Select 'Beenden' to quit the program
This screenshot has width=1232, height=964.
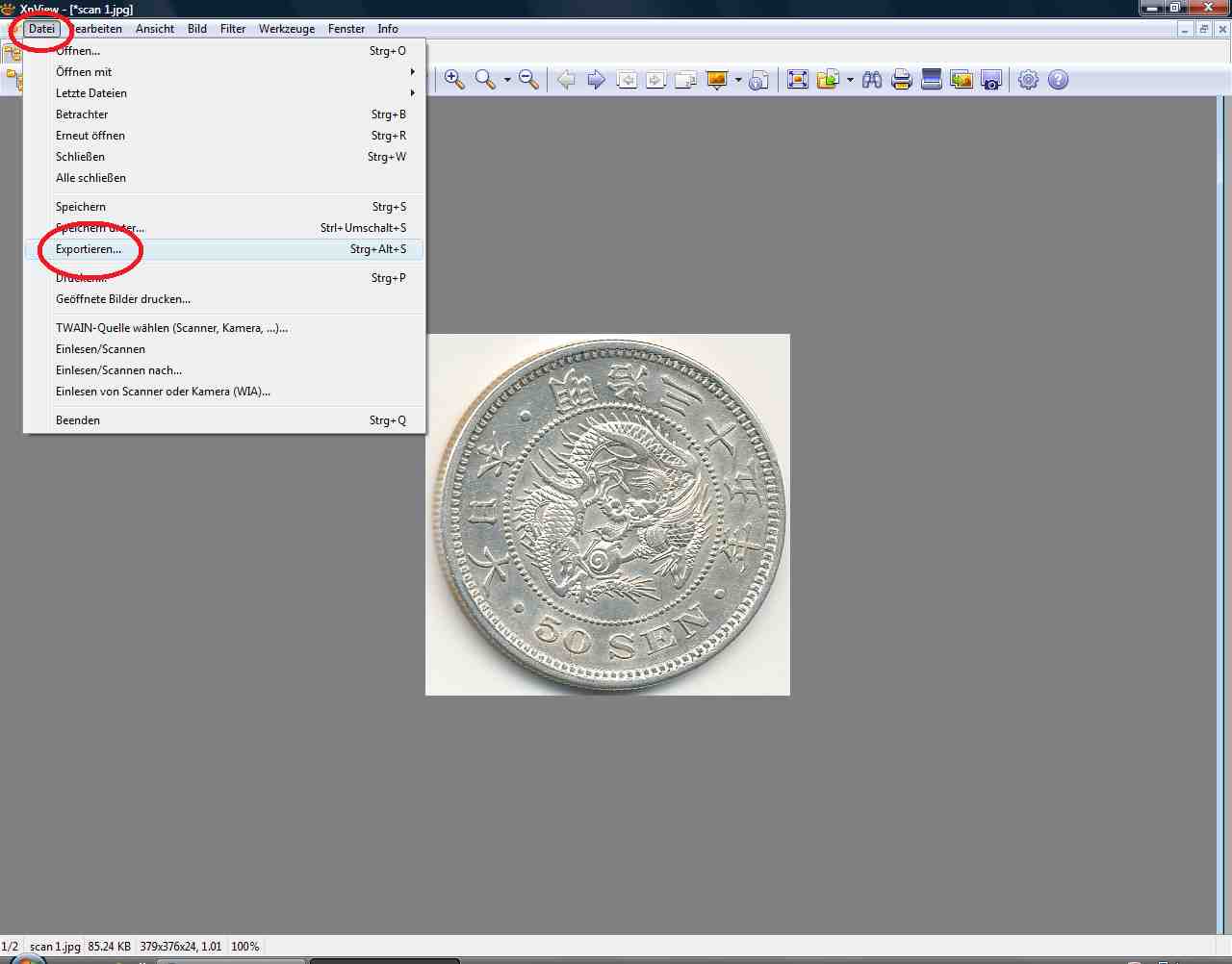(x=78, y=420)
